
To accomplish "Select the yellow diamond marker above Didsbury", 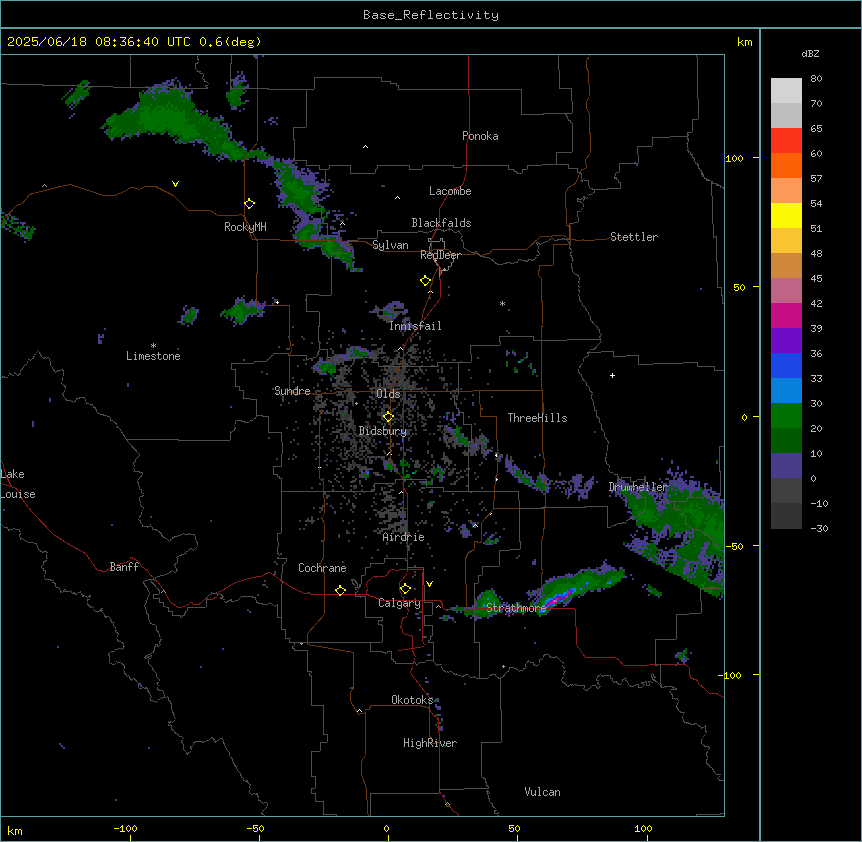I will [388, 417].
